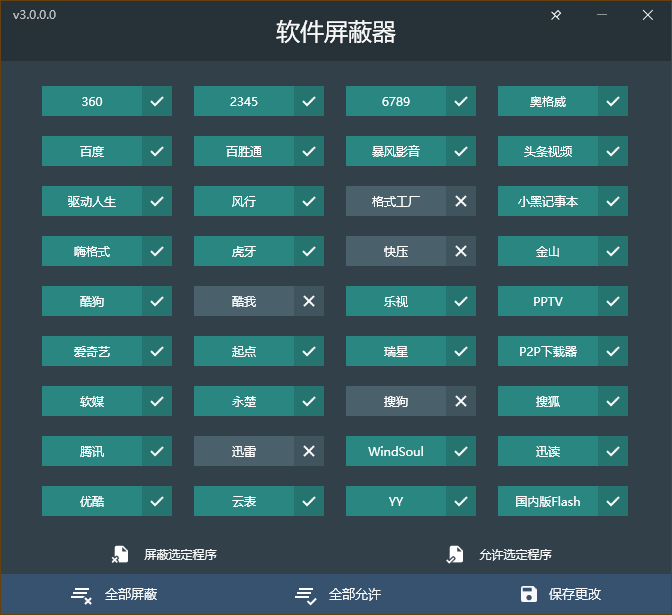Click the 软件屏蔽器 title text

coord(336,32)
